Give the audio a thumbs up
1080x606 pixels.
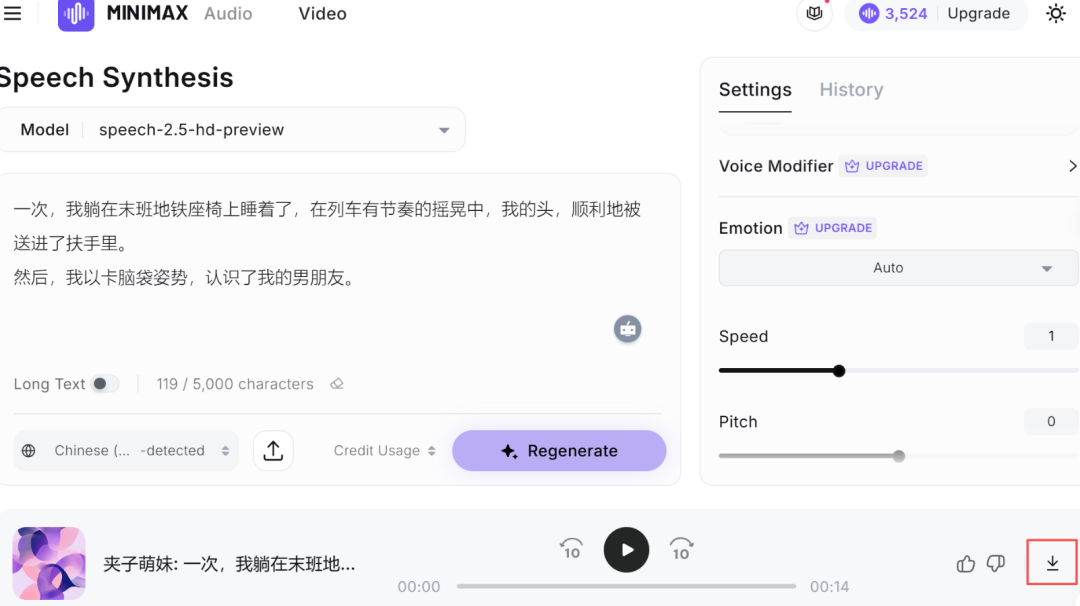(x=964, y=563)
